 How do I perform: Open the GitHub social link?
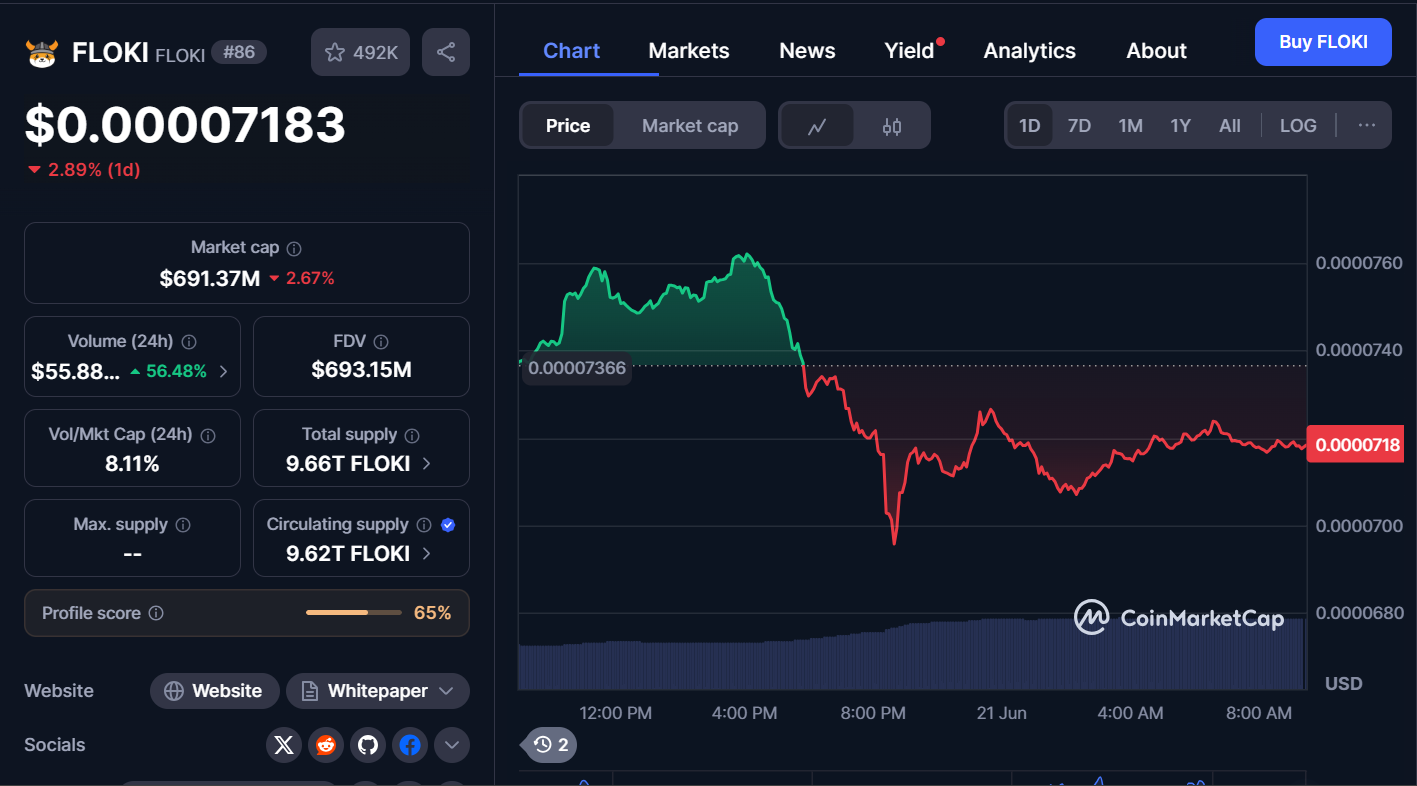click(x=368, y=745)
